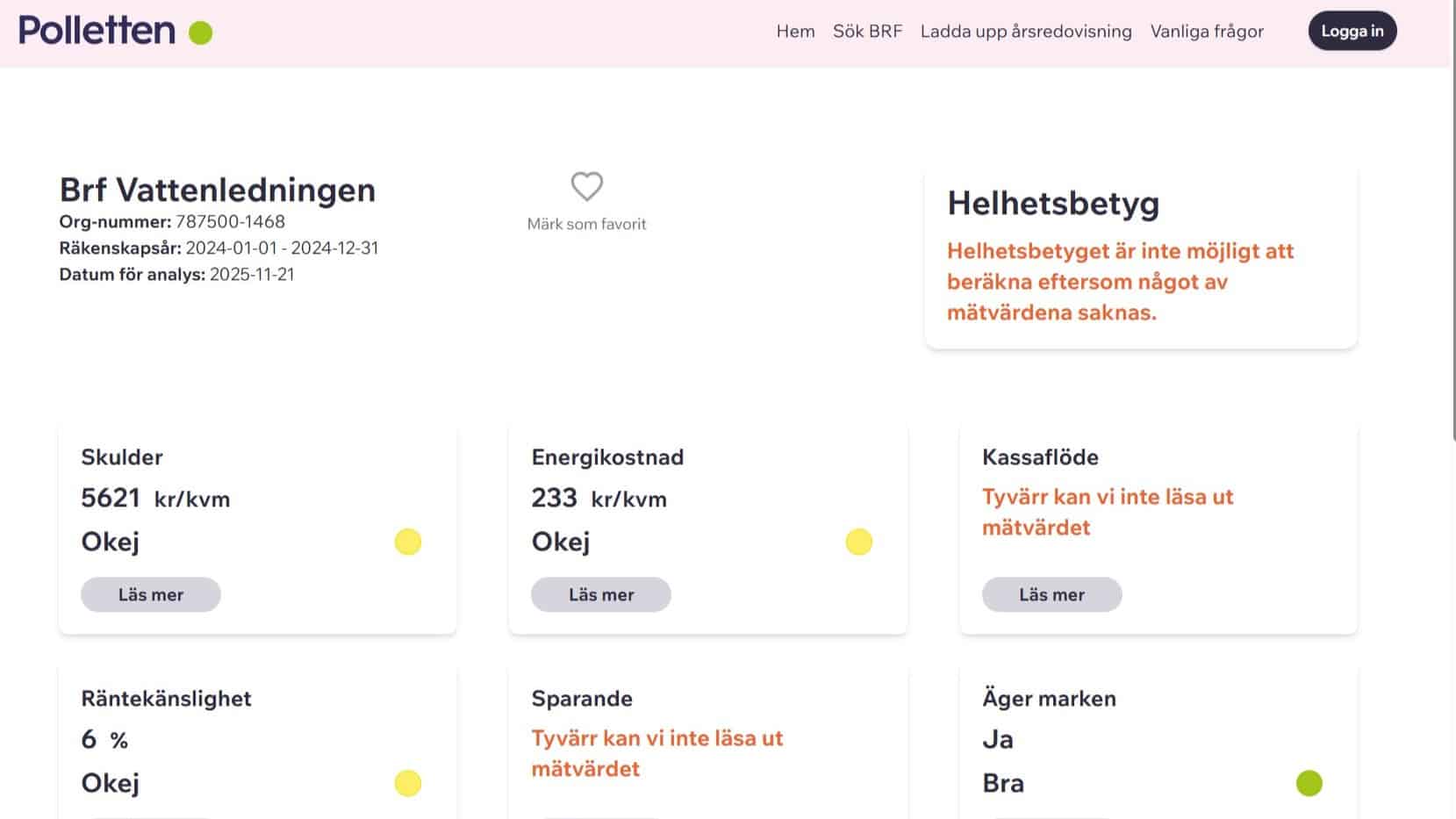1456x819 pixels.
Task: Open Ladda upp årsredovisning
Action: (x=1025, y=31)
